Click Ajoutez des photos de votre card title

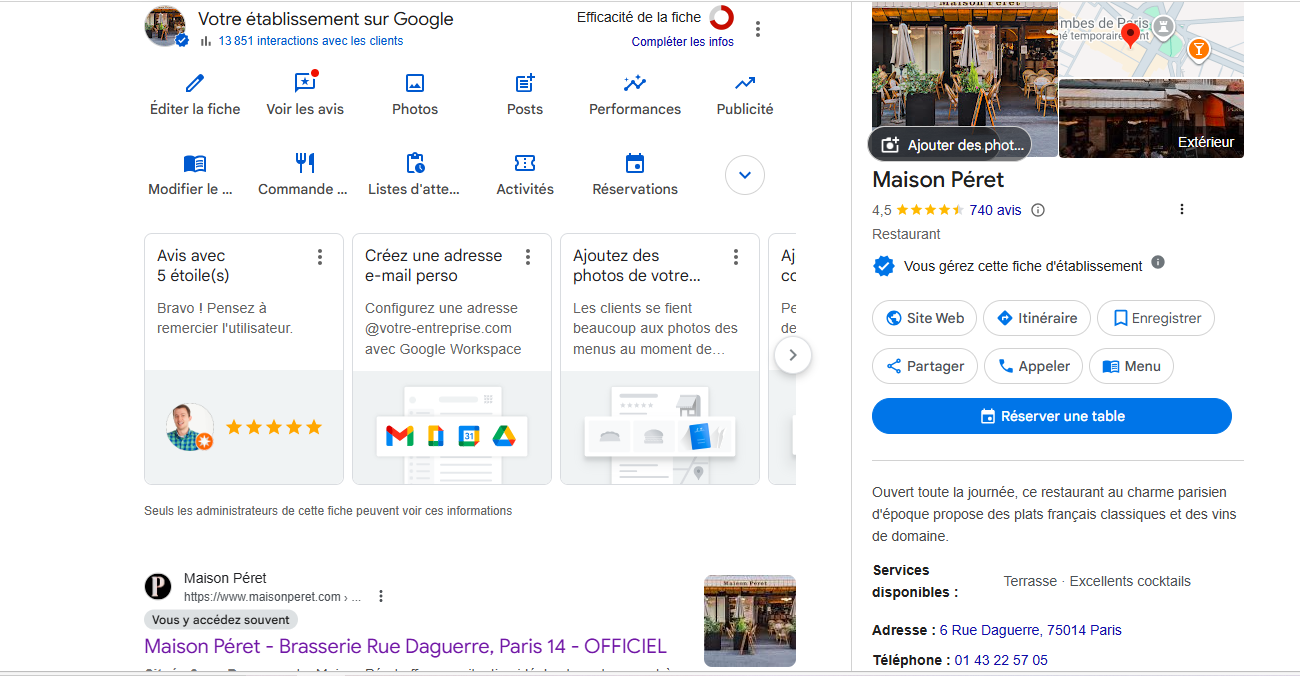[637, 265]
